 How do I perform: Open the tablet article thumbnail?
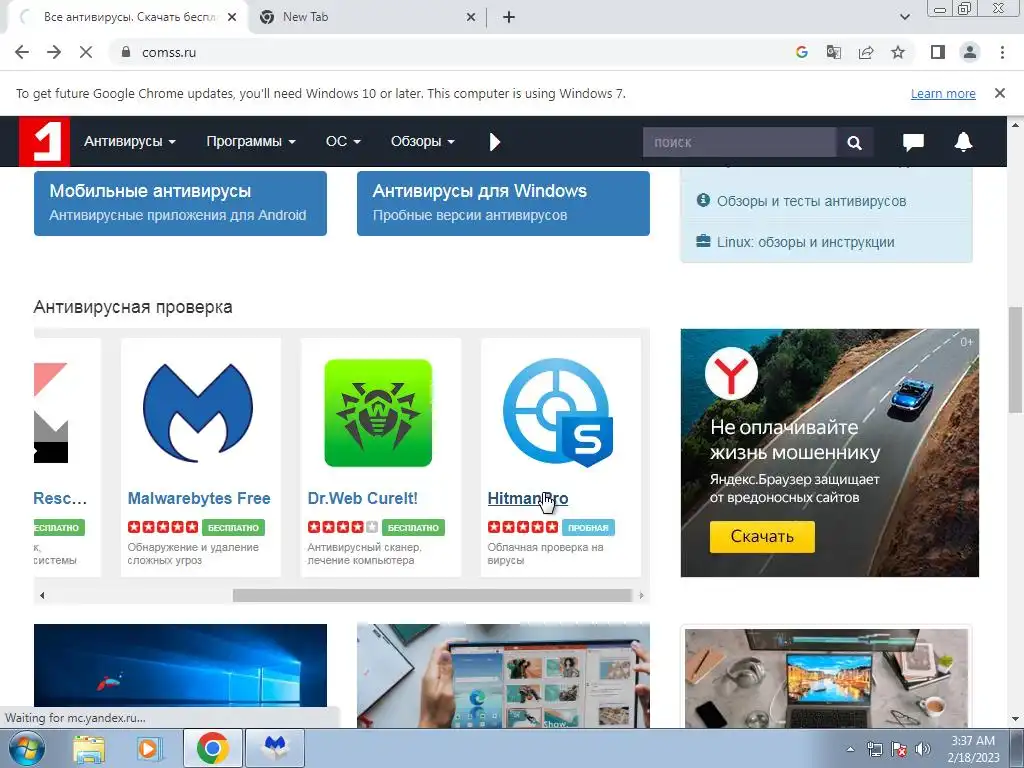[503, 675]
